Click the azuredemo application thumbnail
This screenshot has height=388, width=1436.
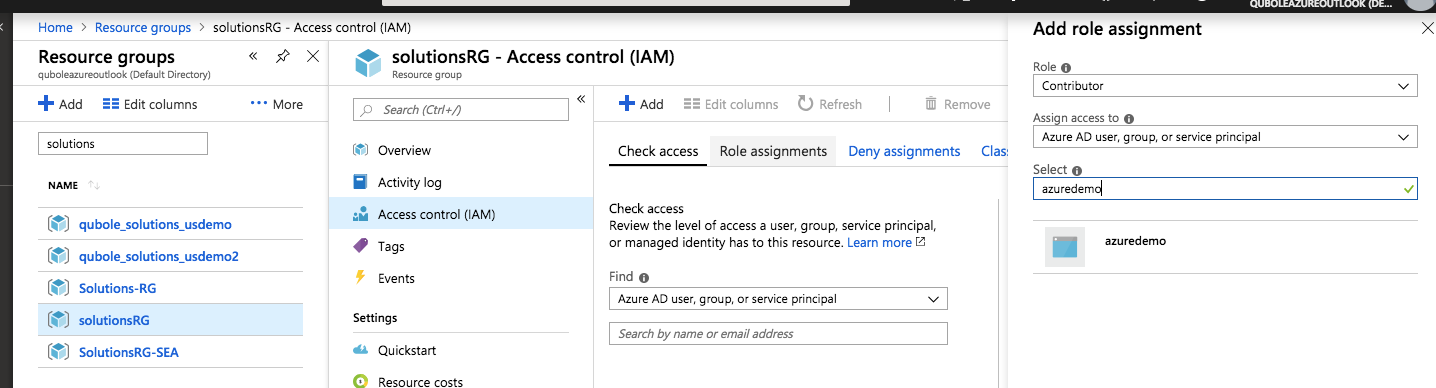(x=1065, y=247)
